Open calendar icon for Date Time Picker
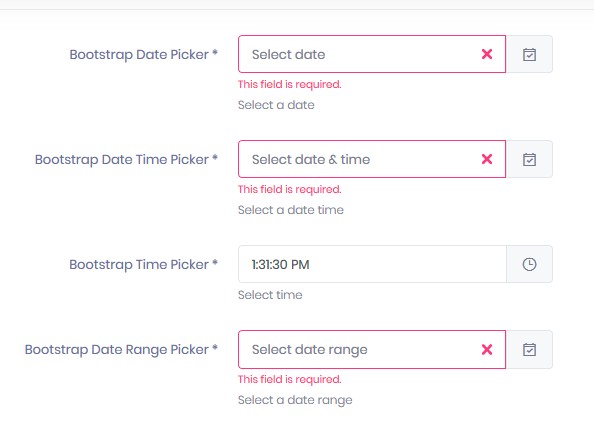 (x=529, y=159)
